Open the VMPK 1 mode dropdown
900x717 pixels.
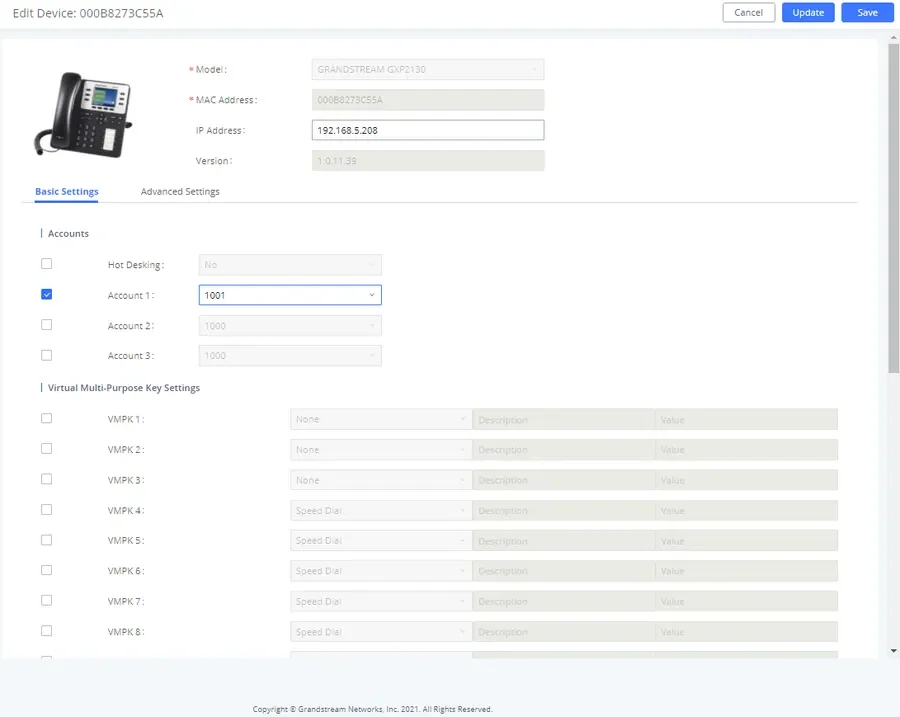click(381, 419)
